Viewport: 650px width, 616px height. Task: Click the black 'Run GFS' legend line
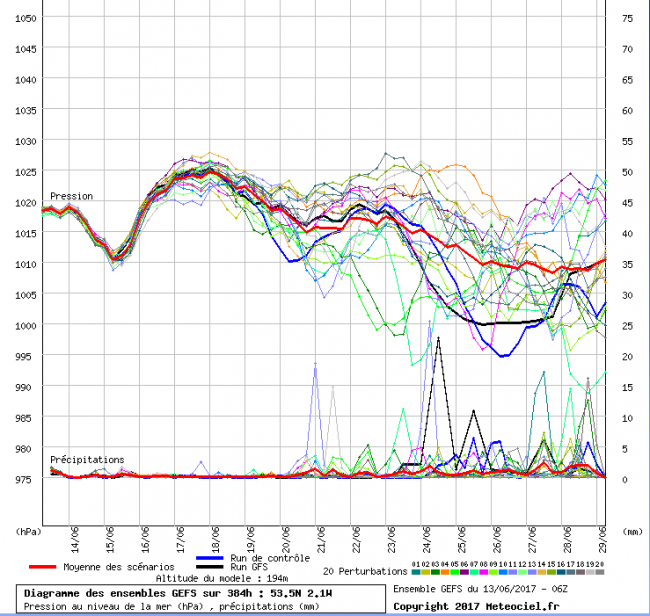pyautogui.click(x=208, y=567)
